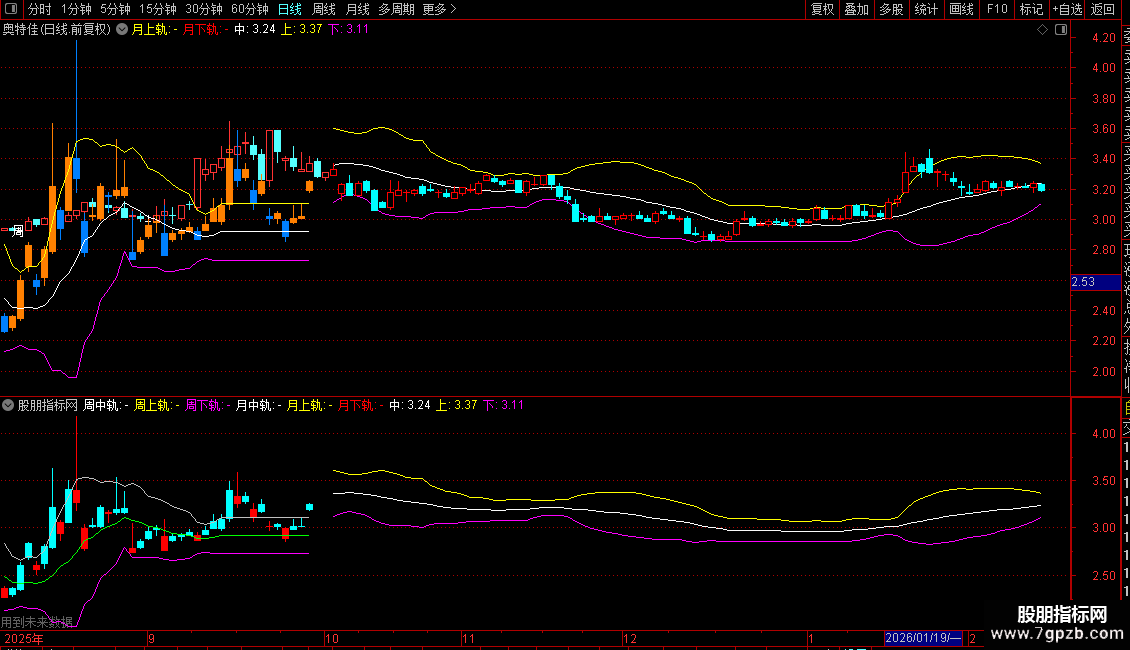Click the 复权 button

click(x=822, y=9)
